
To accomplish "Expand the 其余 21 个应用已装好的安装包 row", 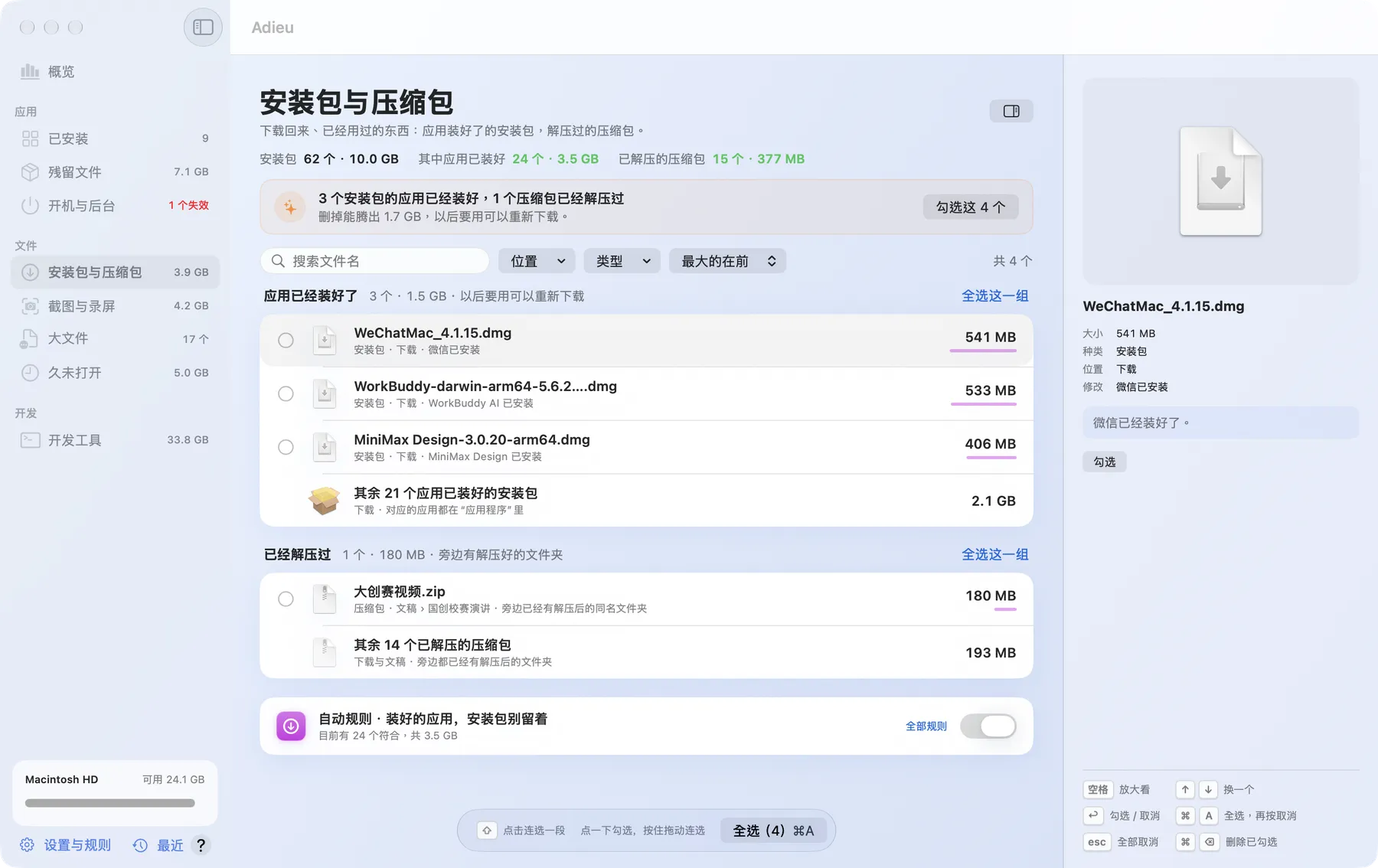I will 646,501.
